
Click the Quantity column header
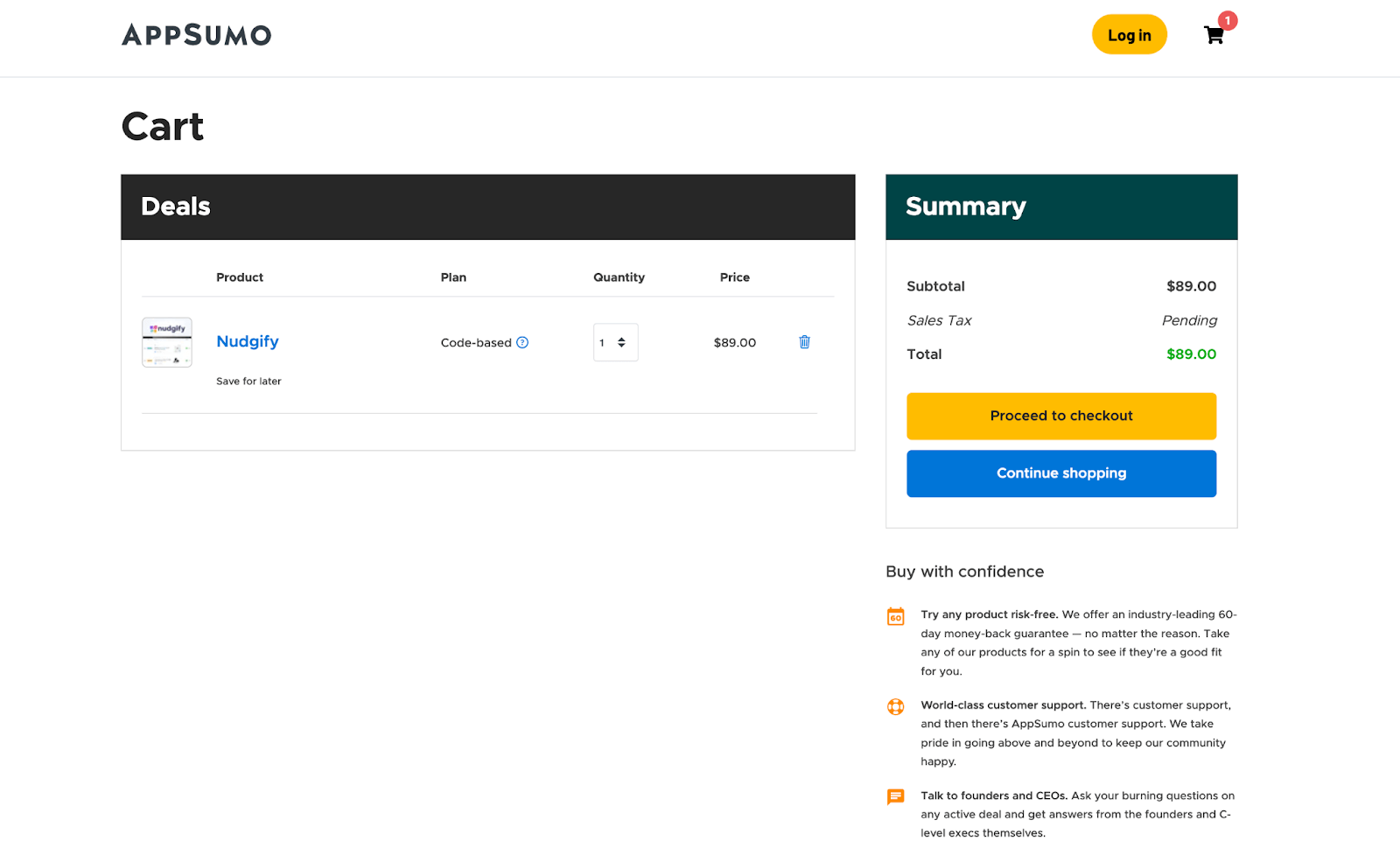[619, 277]
